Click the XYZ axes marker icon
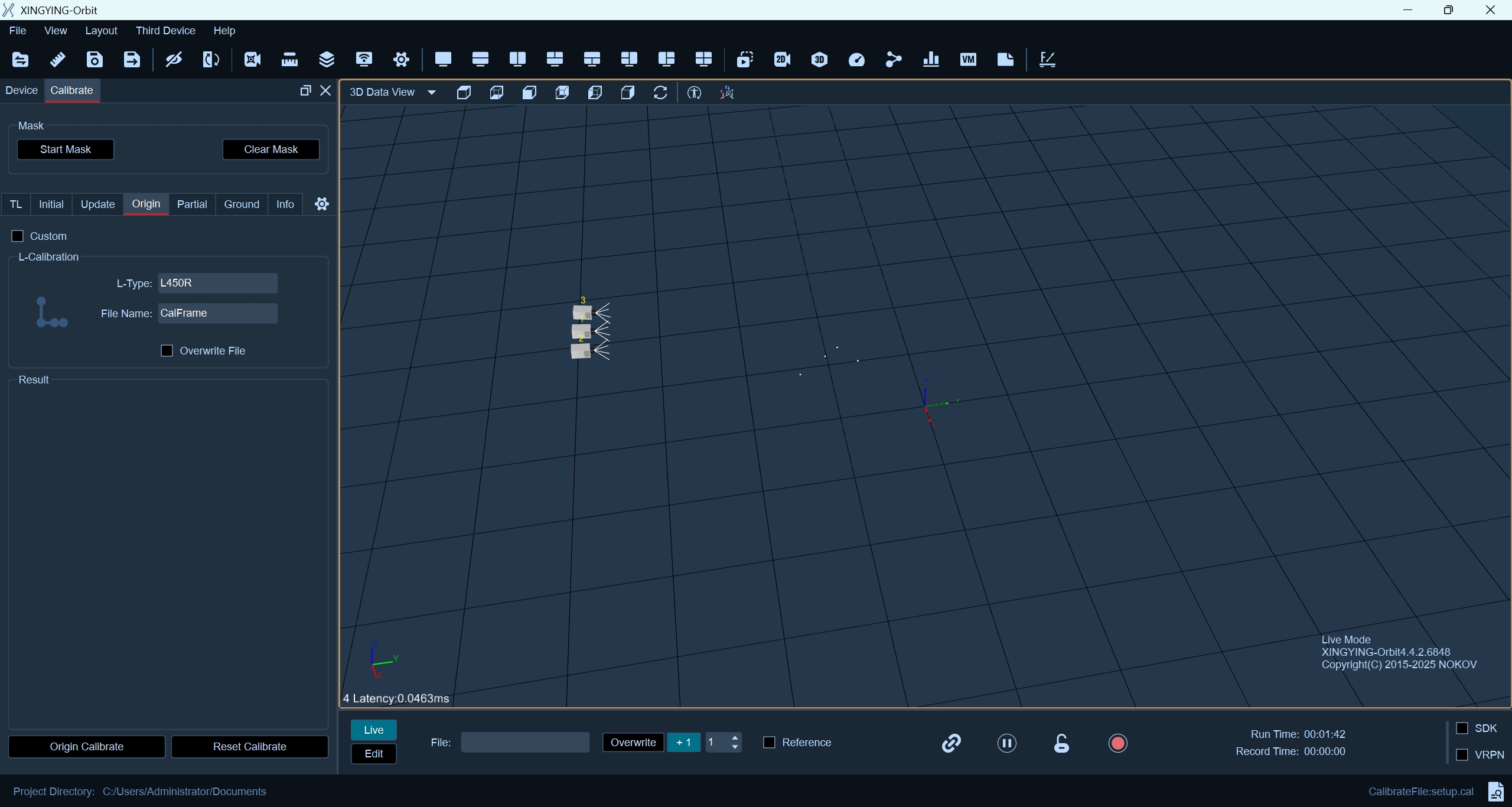Image resolution: width=1512 pixels, height=807 pixels. click(726, 92)
